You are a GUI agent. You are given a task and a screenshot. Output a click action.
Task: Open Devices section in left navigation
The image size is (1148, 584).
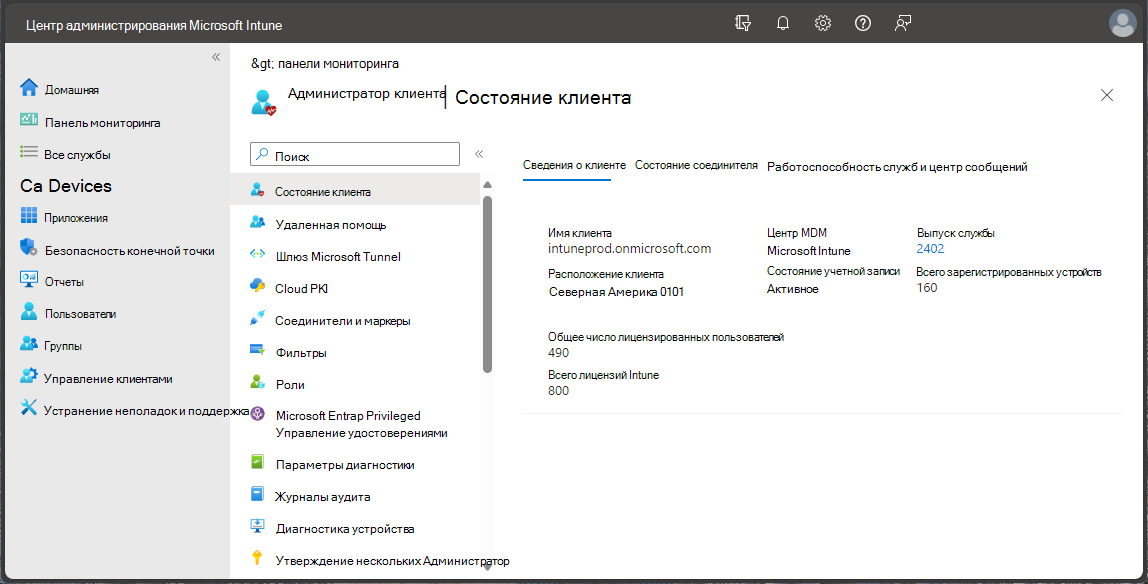(66, 186)
